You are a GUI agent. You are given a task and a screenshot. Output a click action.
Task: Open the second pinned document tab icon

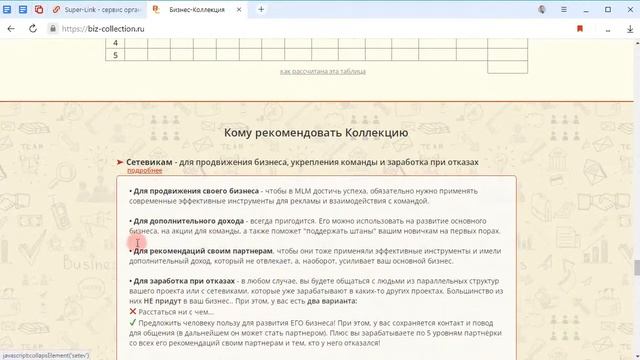(x=23, y=9)
